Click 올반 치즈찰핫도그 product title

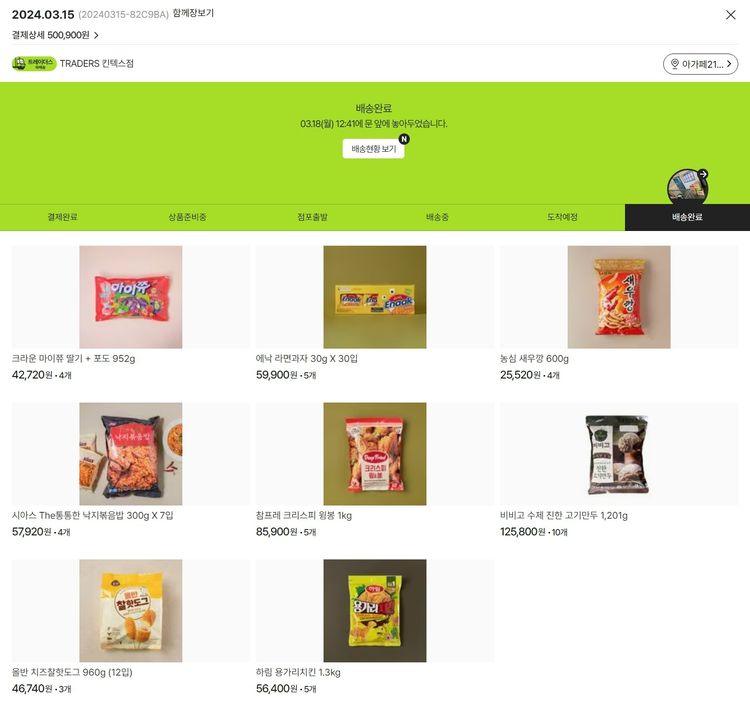(72, 673)
